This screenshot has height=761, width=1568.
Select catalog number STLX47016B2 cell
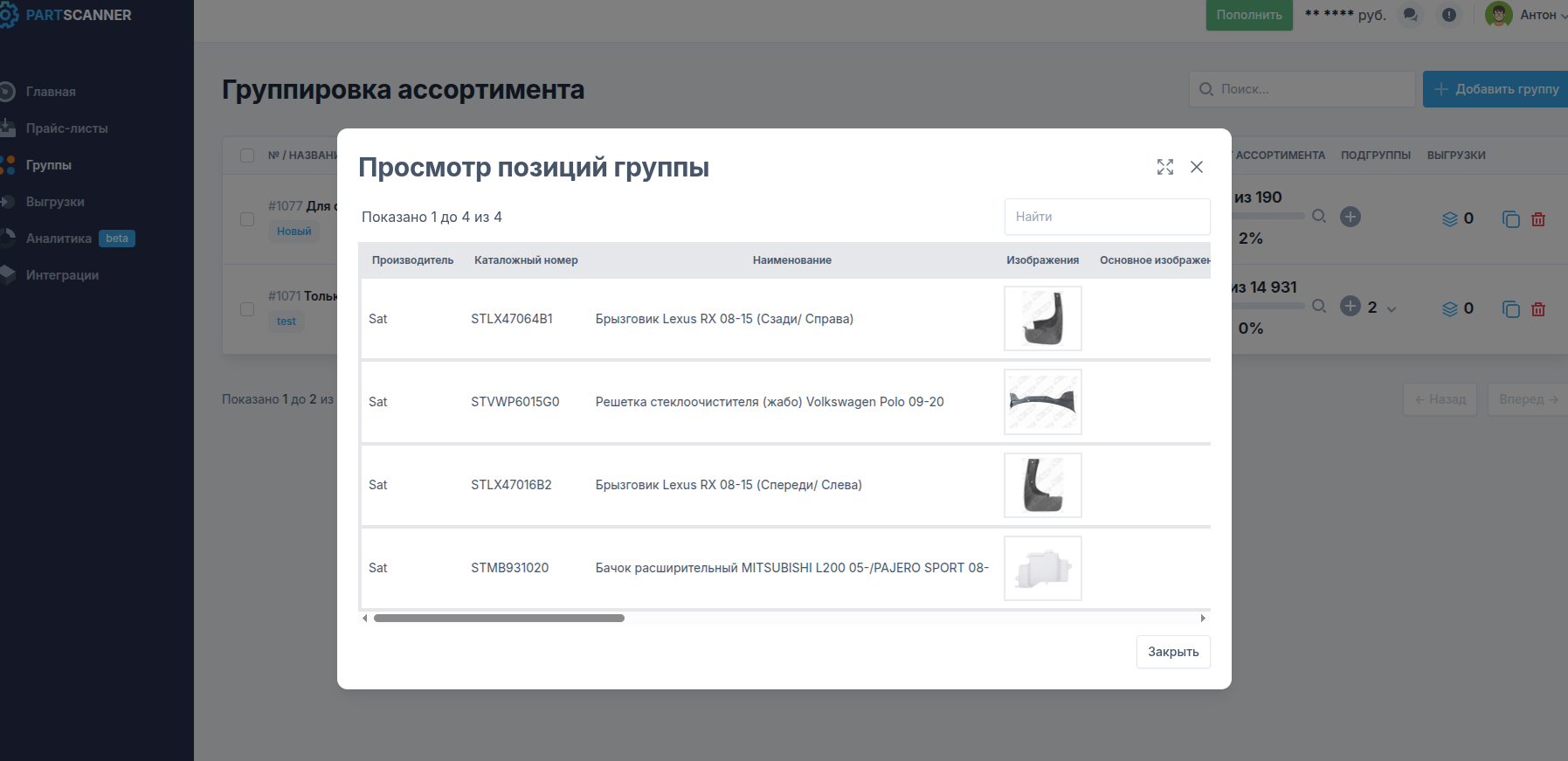(511, 485)
